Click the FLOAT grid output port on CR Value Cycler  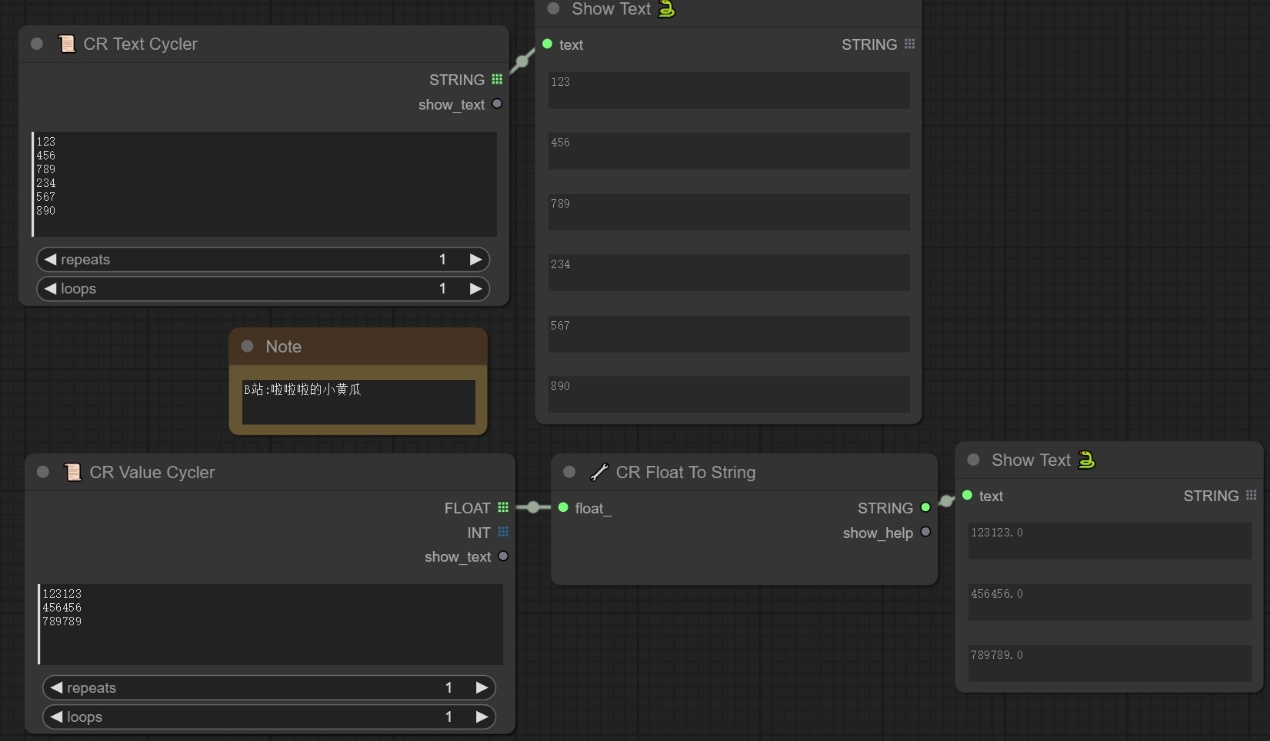tap(503, 508)
